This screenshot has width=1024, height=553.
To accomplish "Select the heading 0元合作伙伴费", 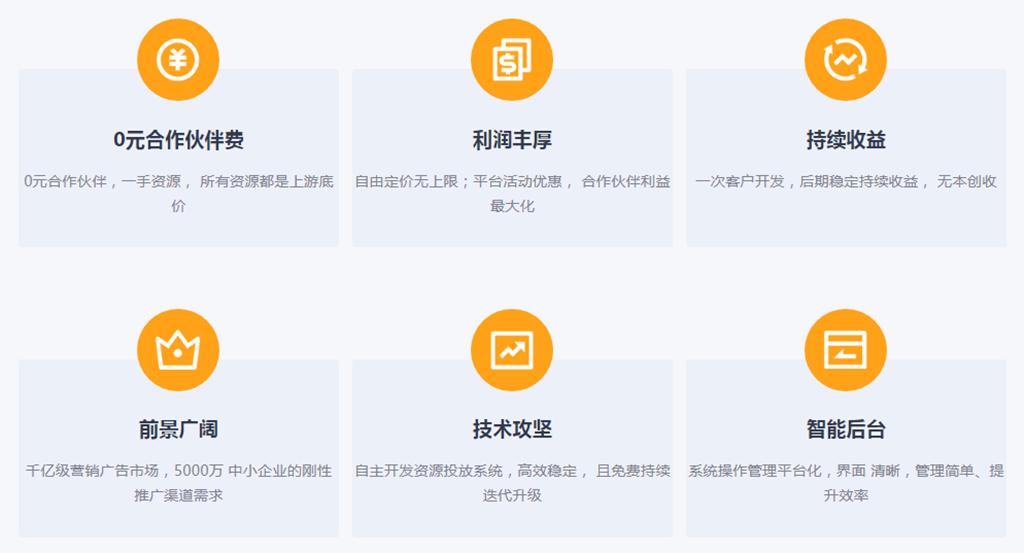I will tap(178, 140).
